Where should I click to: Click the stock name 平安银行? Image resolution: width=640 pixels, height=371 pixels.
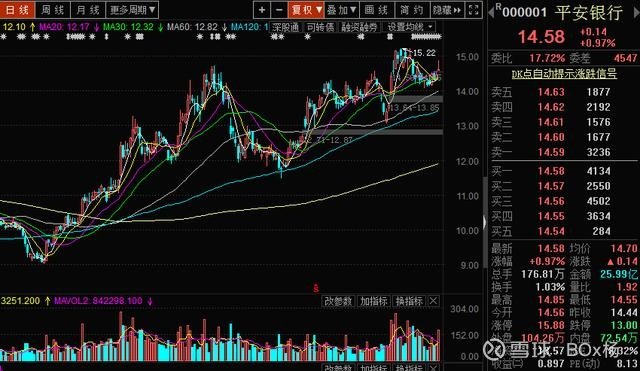(x=589, y=13)
